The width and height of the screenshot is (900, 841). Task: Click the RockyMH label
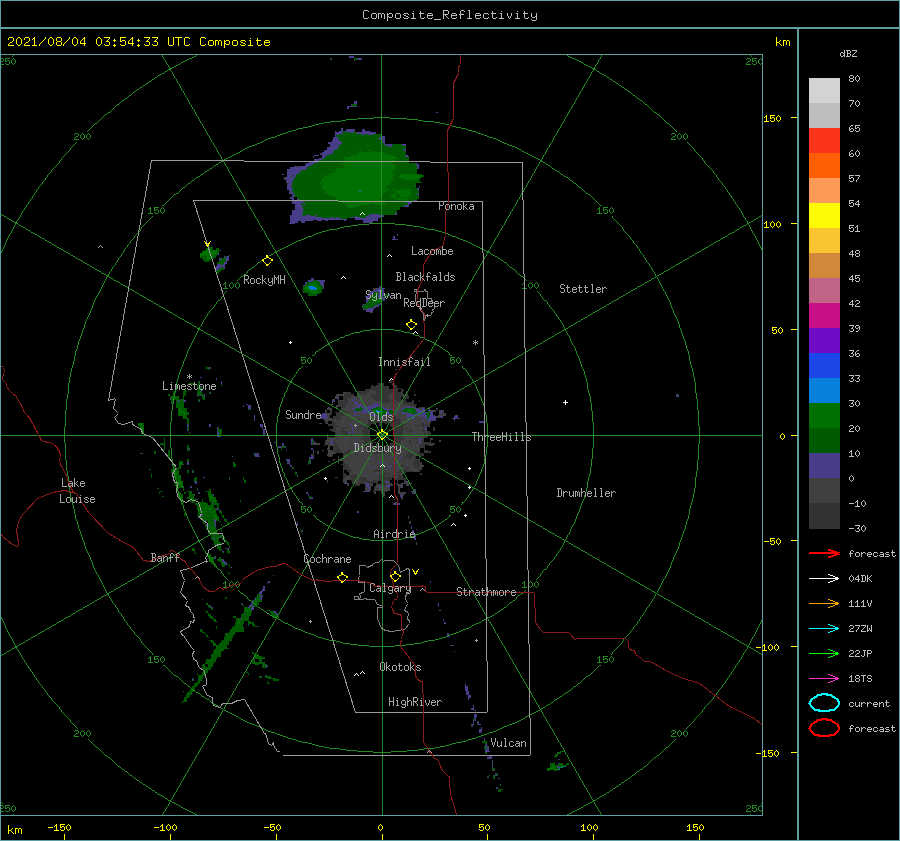(264, 280)
